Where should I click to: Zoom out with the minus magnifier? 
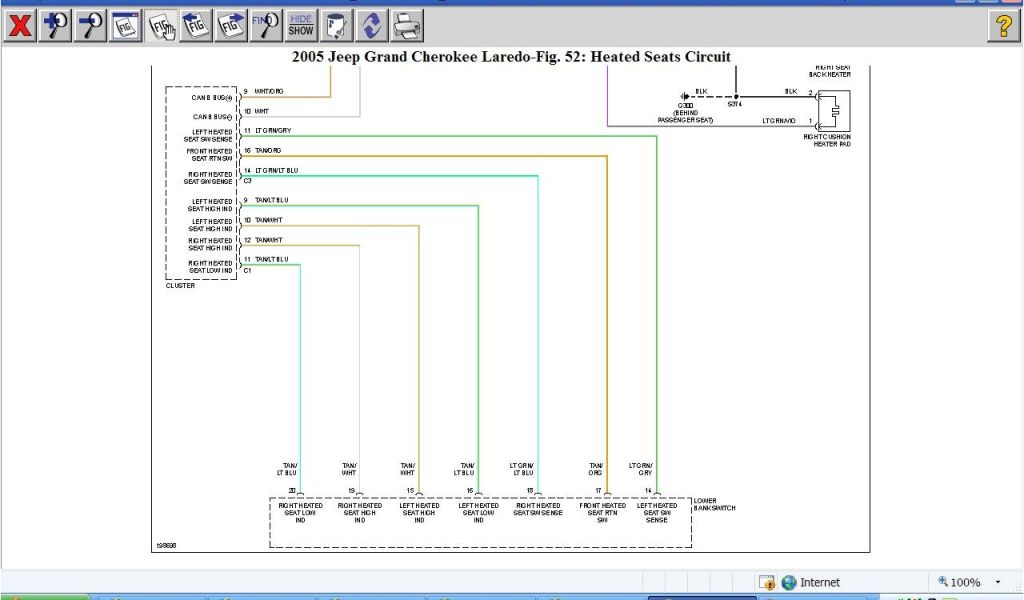[90, 25]
